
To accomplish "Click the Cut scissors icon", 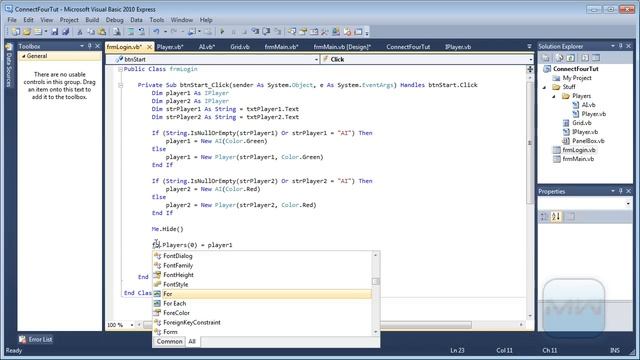I will (80, 31).
